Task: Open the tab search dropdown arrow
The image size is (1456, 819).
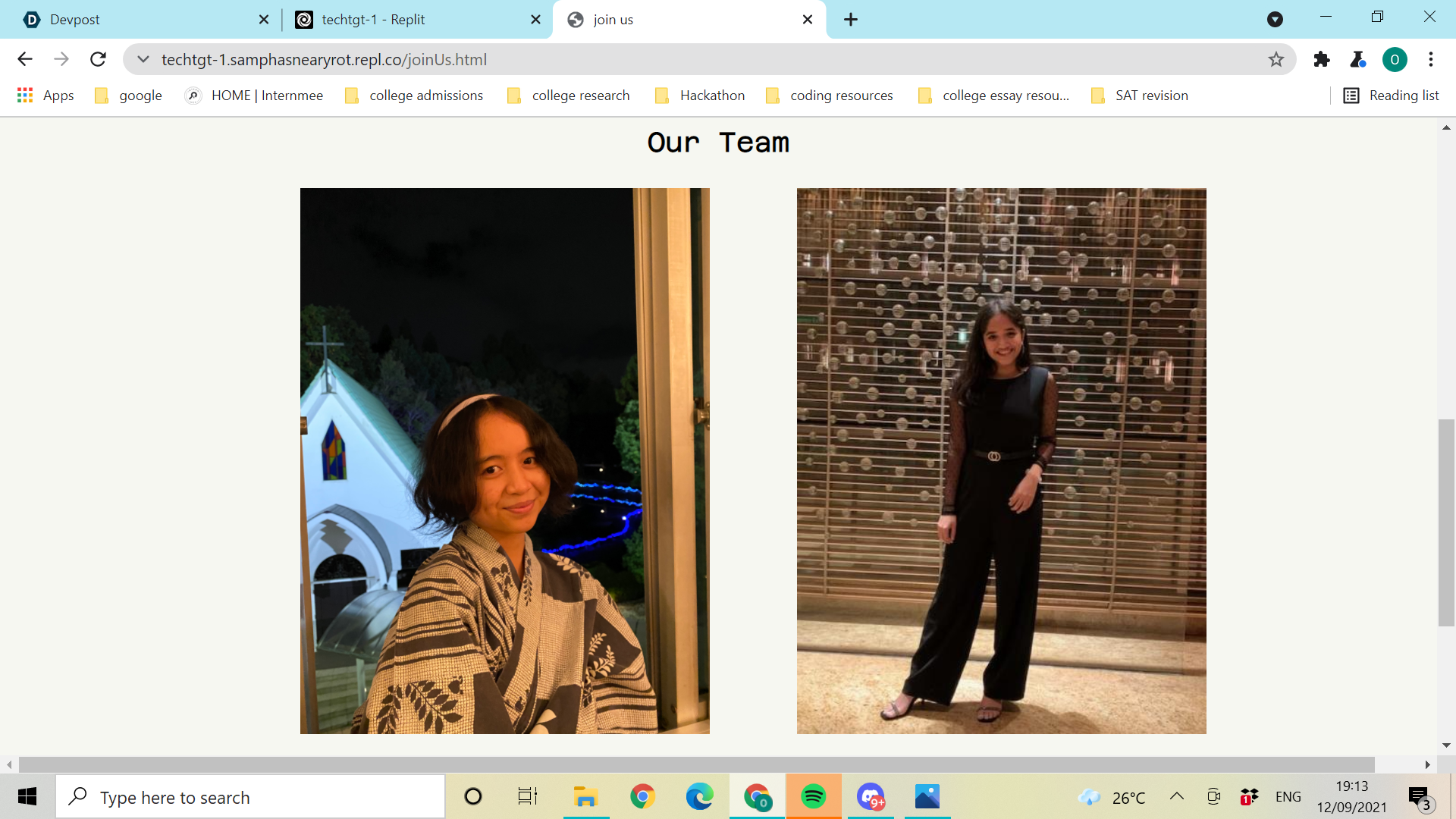Action: click(x=1275, y=19)
